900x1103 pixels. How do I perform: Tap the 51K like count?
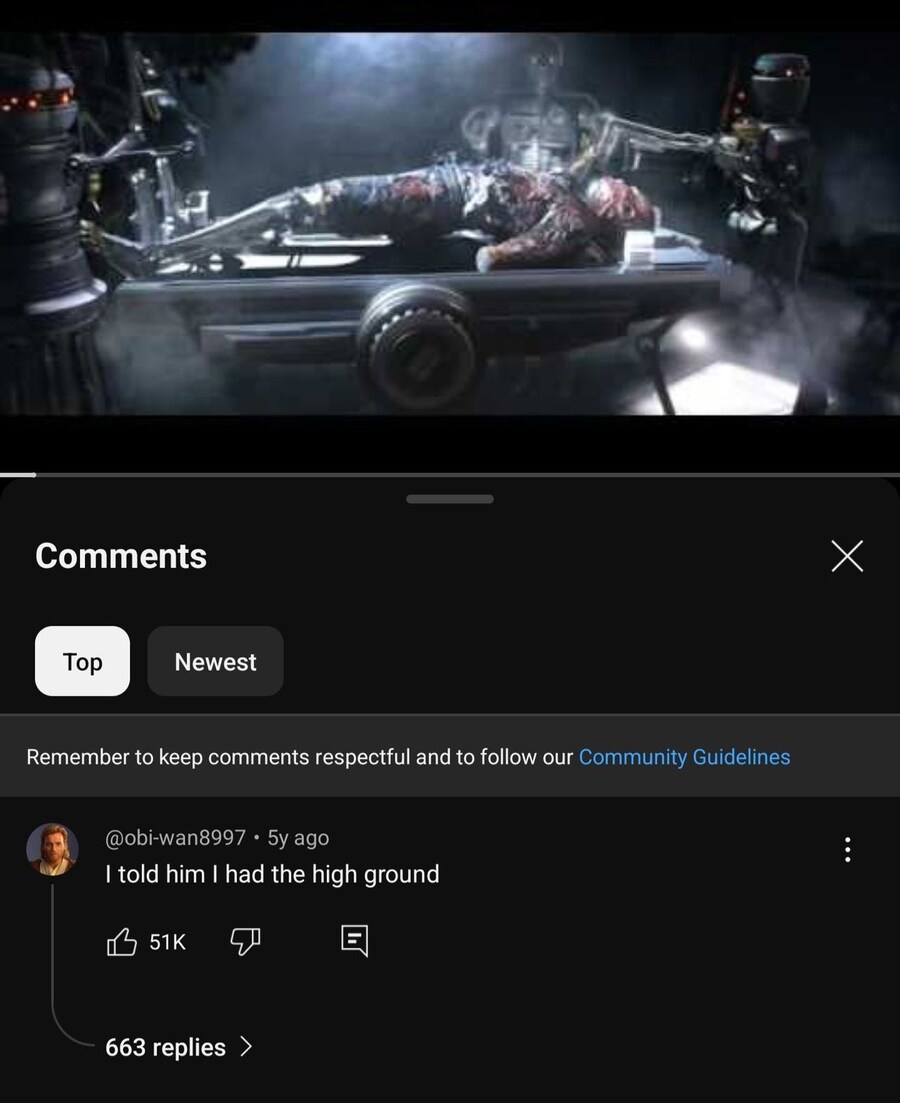coord(167,942)
